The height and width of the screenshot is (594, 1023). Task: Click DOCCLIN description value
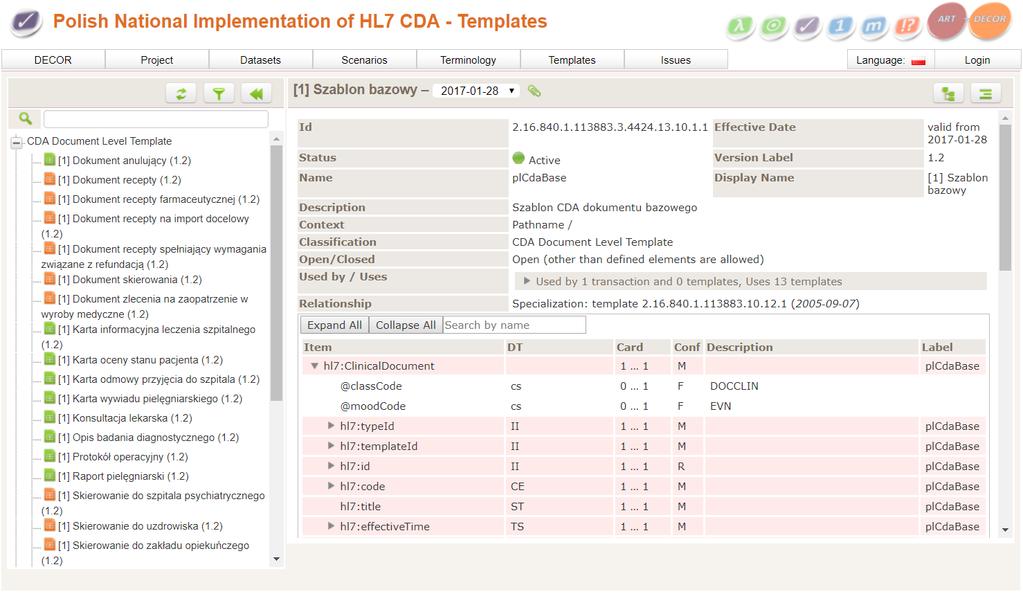(734, 386)
